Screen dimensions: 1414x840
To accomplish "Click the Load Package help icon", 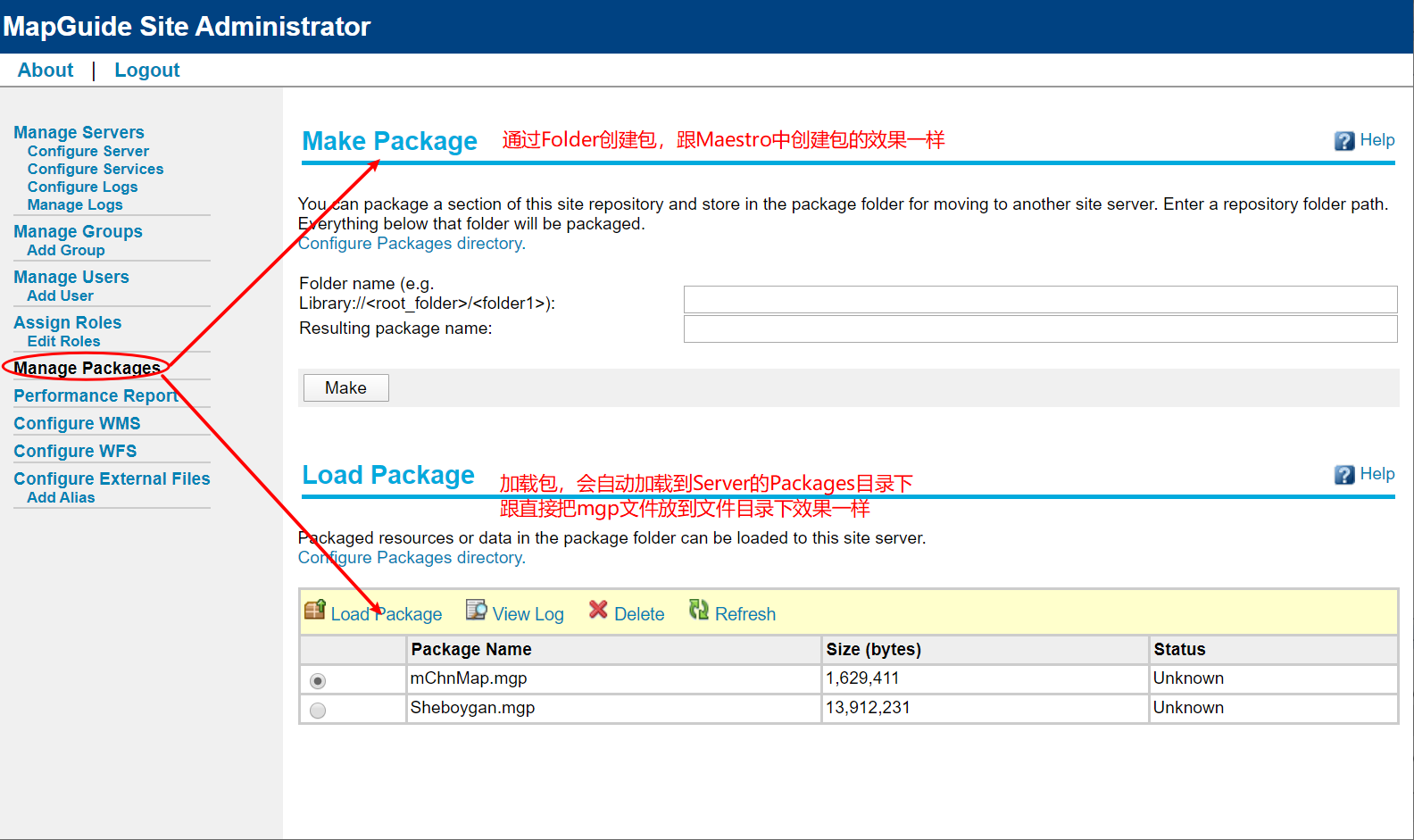I will coord(1344,475).
